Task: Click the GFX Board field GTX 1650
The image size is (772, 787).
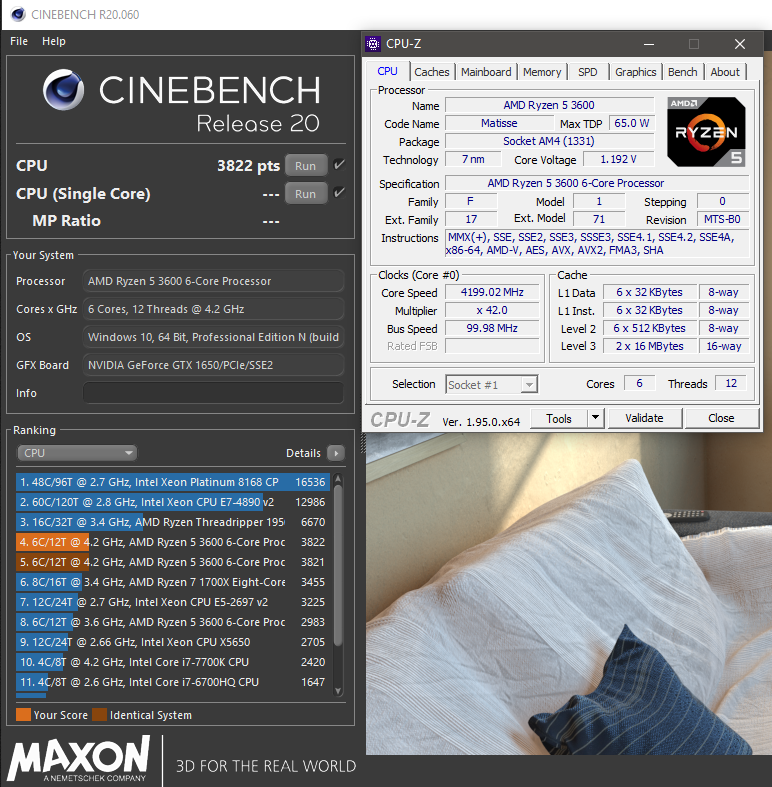Action: pyautogui.click(x=213, y=365)
